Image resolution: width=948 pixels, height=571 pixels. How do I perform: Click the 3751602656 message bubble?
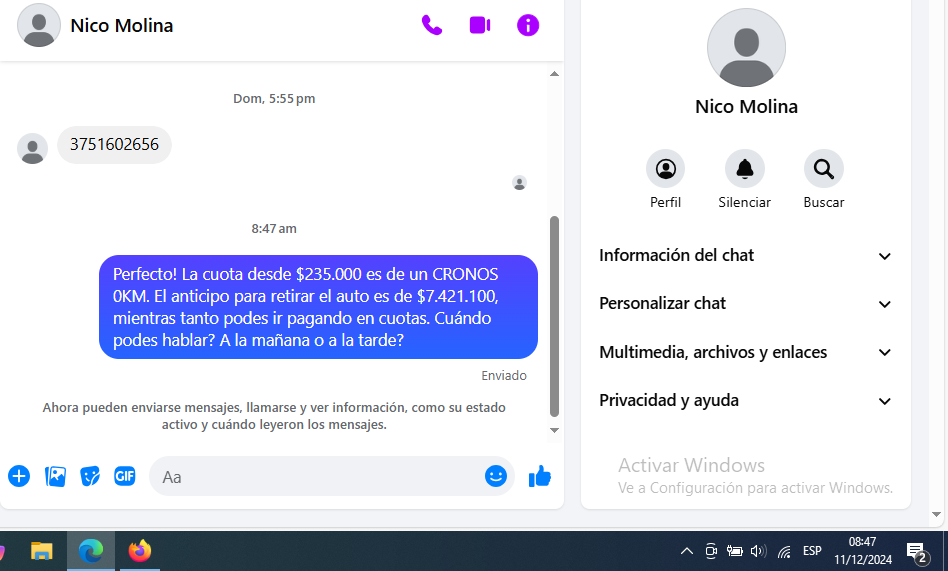click(x=114, y=145)
